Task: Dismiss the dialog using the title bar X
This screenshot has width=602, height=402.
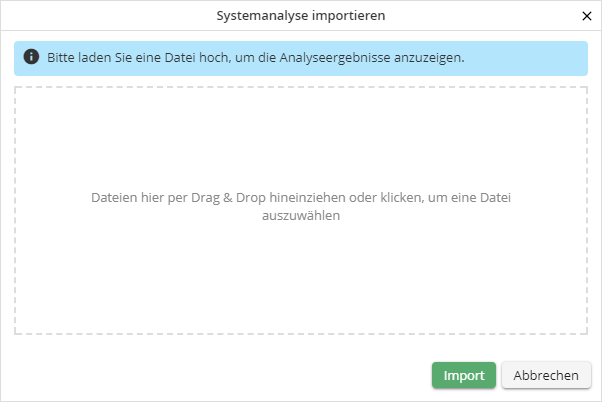Action: (587, 16)
